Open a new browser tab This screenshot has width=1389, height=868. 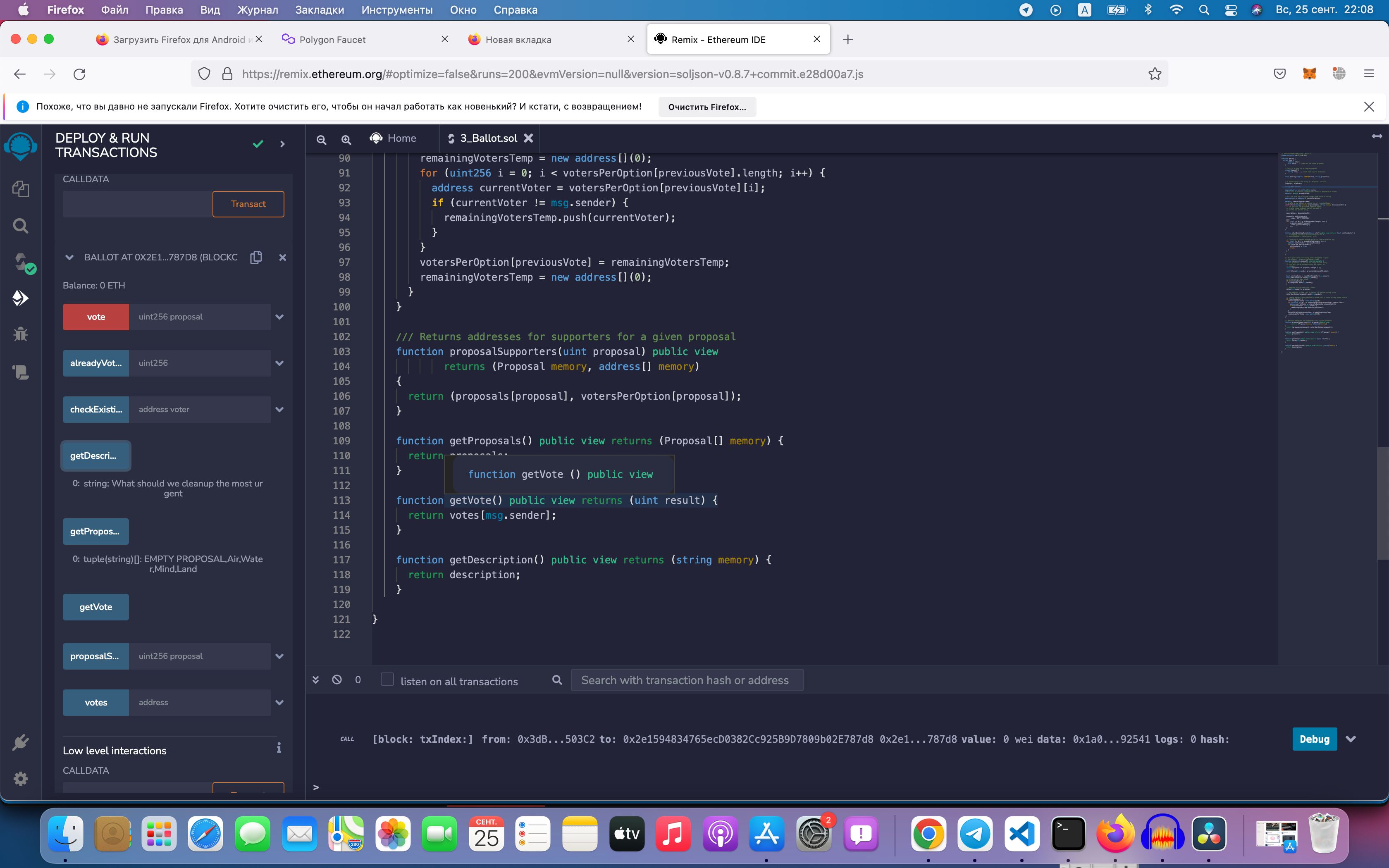(x=848, y=40)
